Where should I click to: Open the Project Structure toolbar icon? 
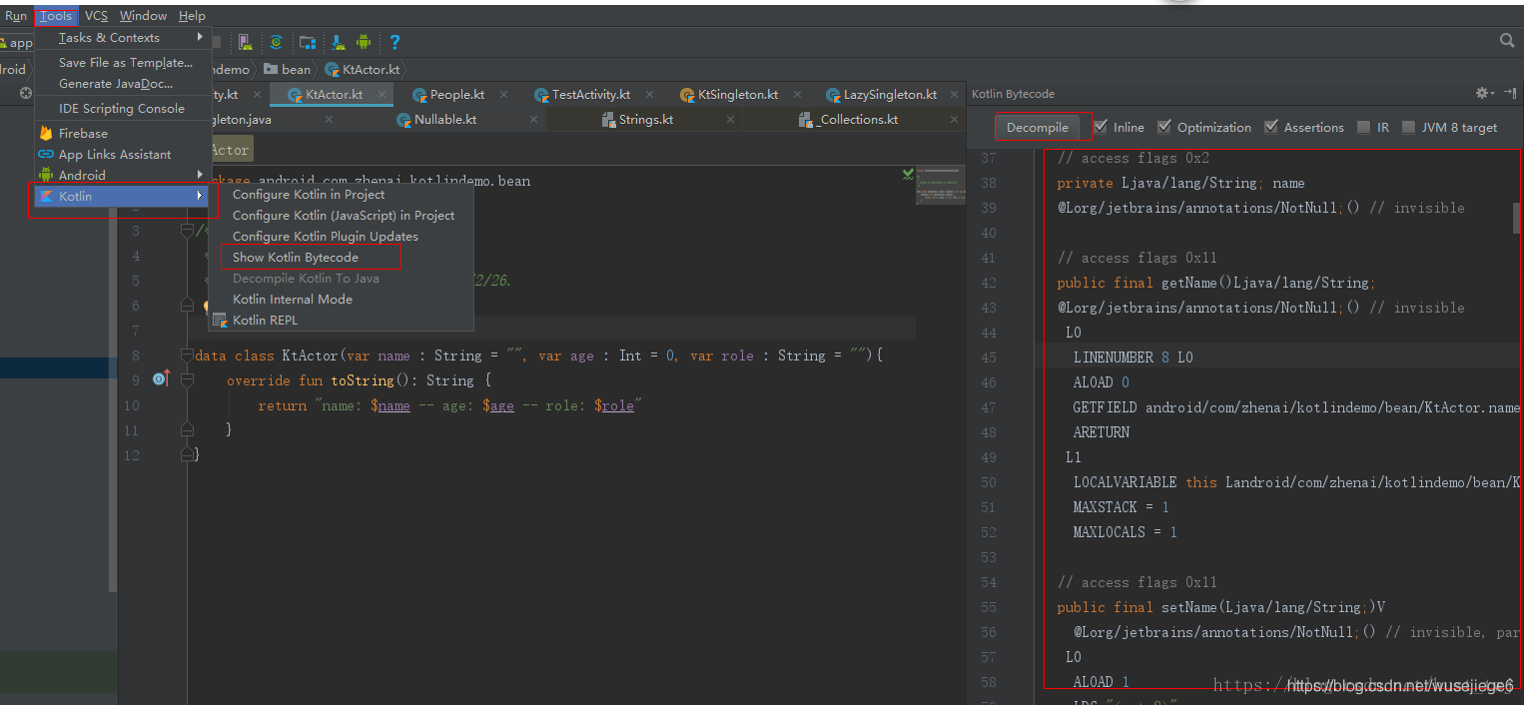pos(308,42)
